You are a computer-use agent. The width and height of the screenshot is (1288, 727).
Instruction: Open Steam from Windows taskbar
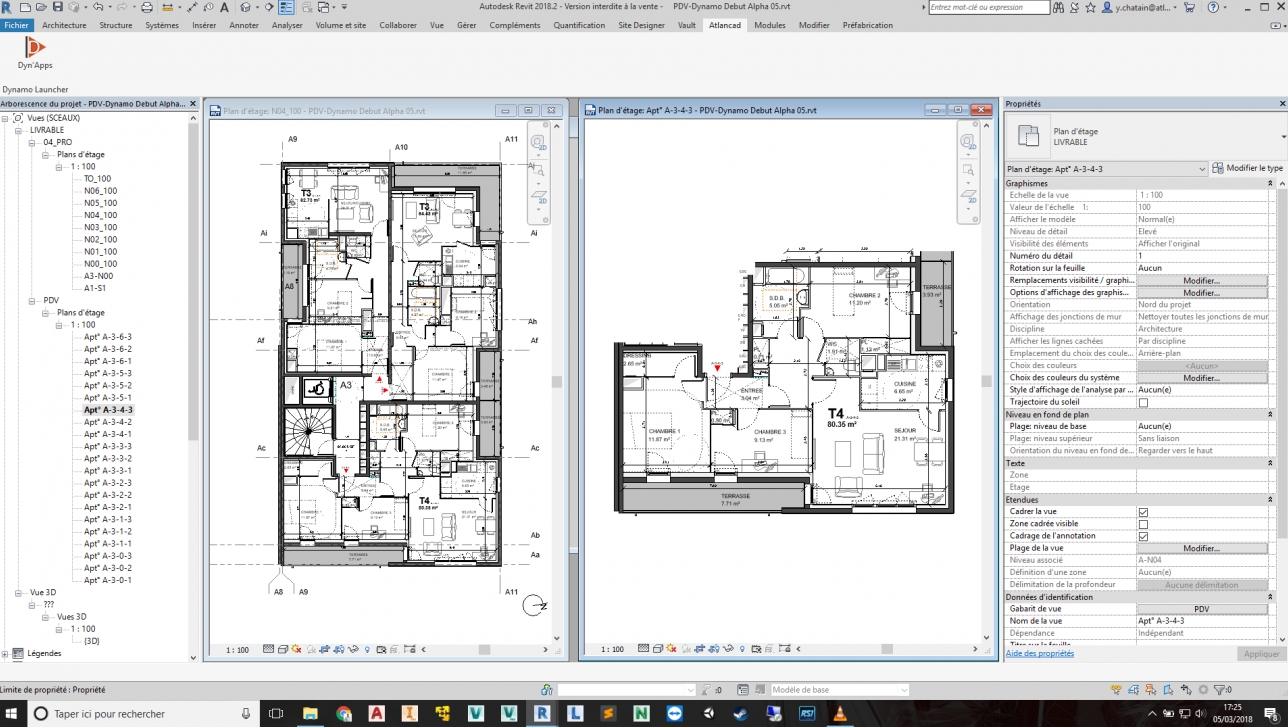click(x=741, y=714)
